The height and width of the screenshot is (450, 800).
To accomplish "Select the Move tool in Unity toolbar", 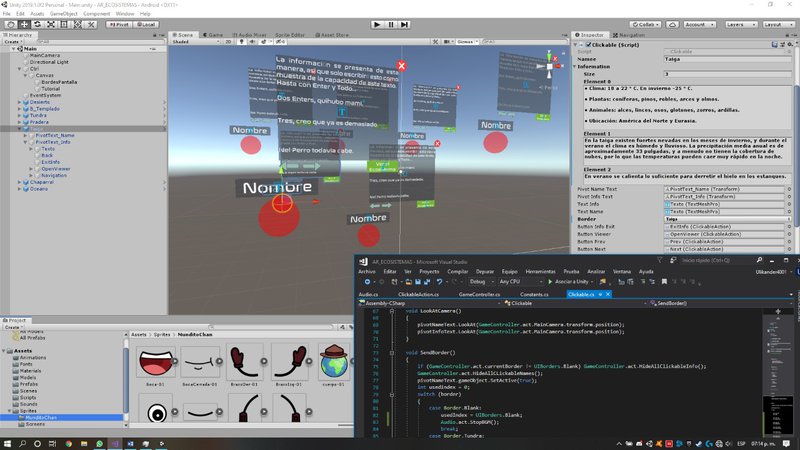I will [23, 23].
